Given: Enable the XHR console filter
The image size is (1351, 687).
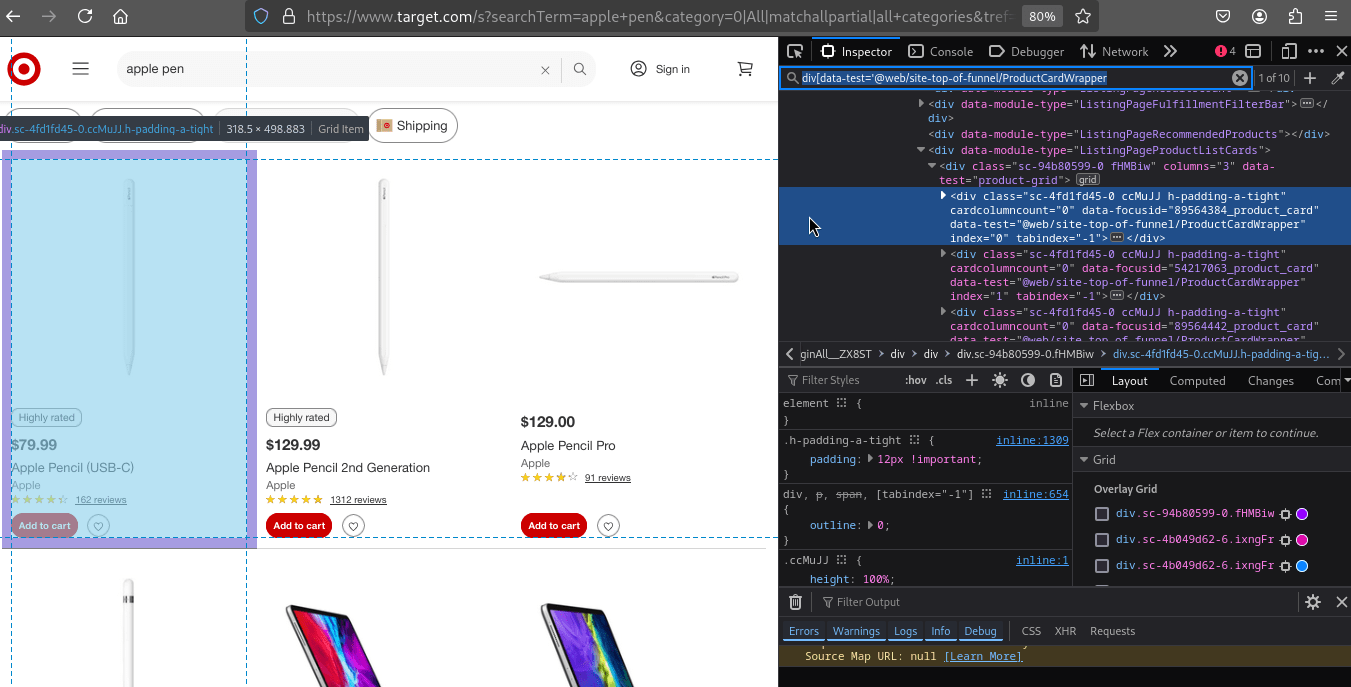Looking at the screenshot, I should pos(1065,631).
